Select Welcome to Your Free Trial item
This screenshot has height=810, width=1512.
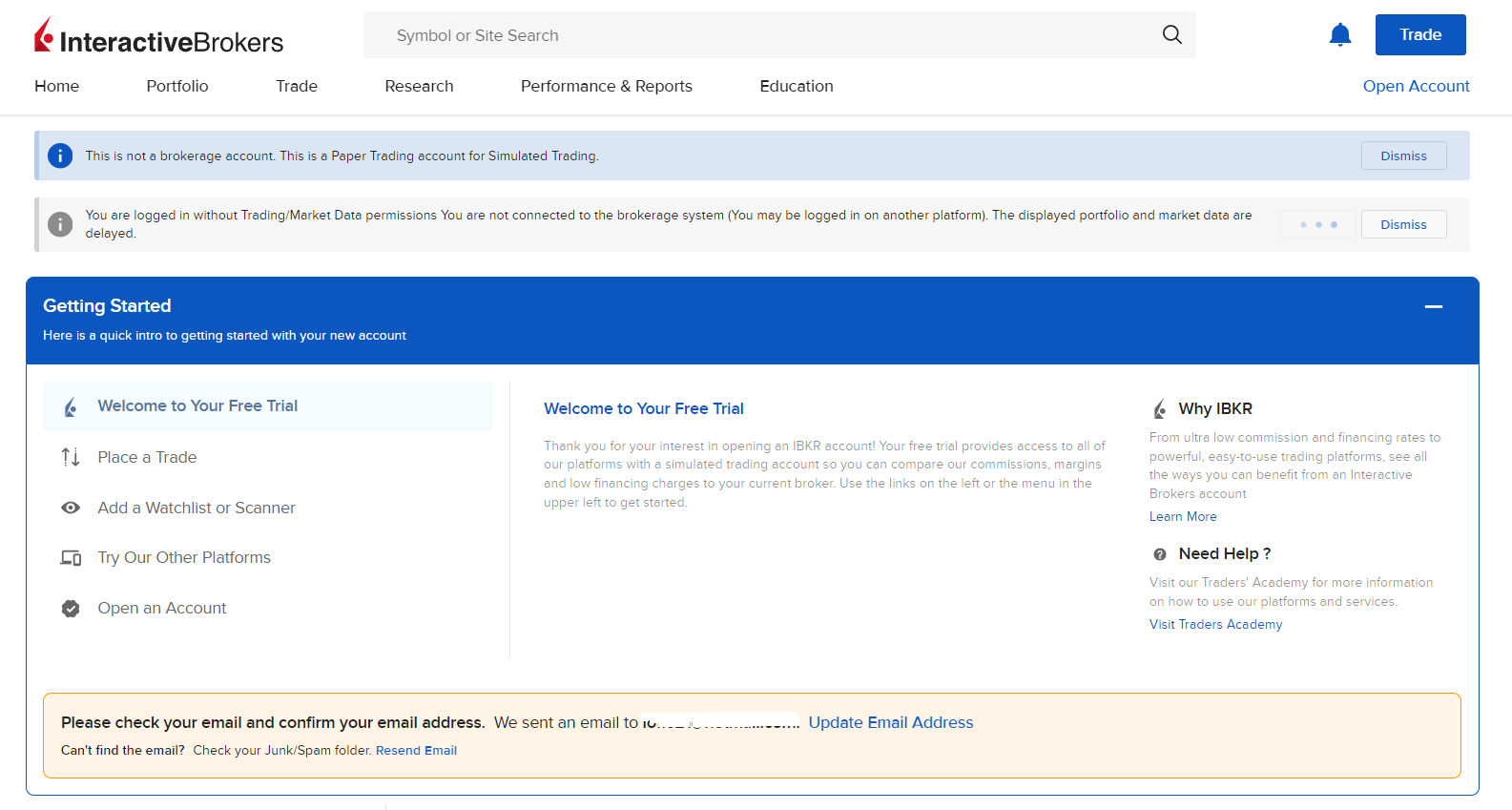pyautogui.click(x=267, y=405)
